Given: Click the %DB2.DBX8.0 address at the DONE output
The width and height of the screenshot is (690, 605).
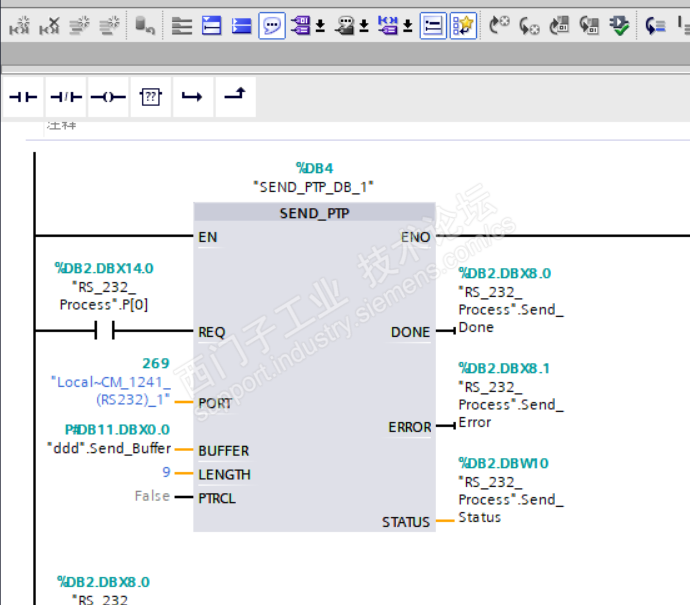Looking at the screenshot, I should (505, 273).
